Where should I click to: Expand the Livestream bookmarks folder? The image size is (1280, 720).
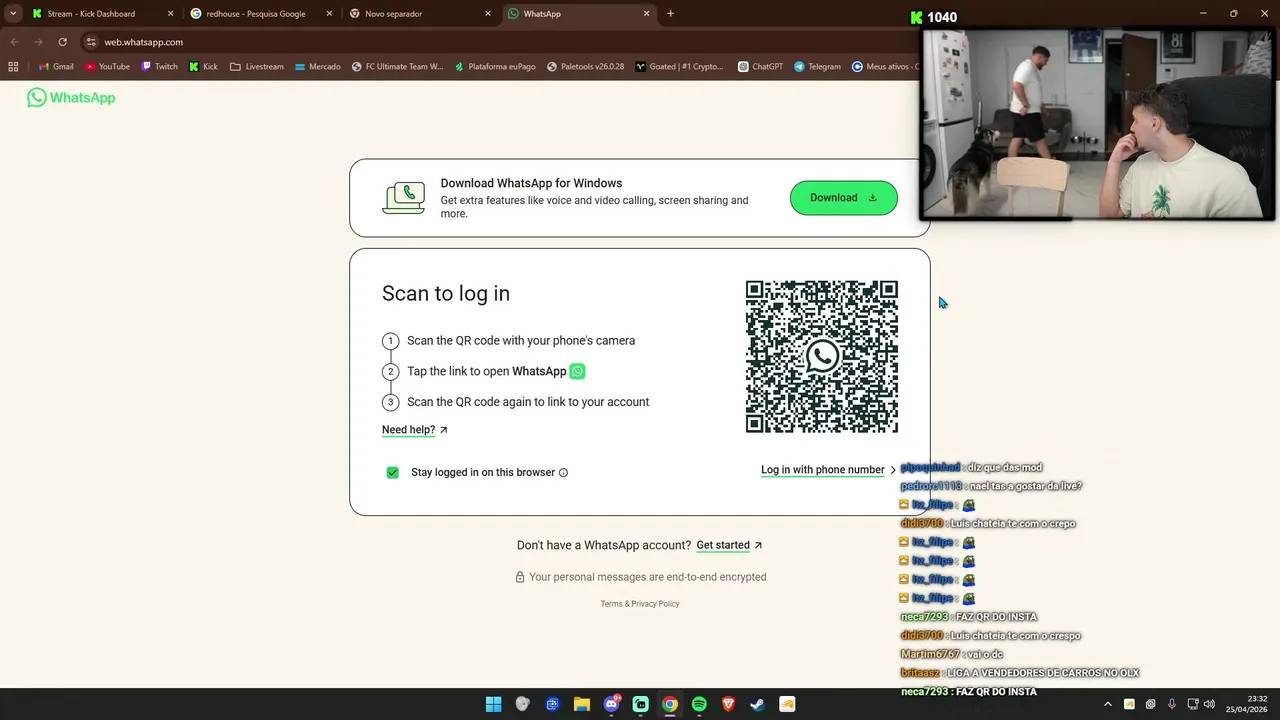pos(257,67)
